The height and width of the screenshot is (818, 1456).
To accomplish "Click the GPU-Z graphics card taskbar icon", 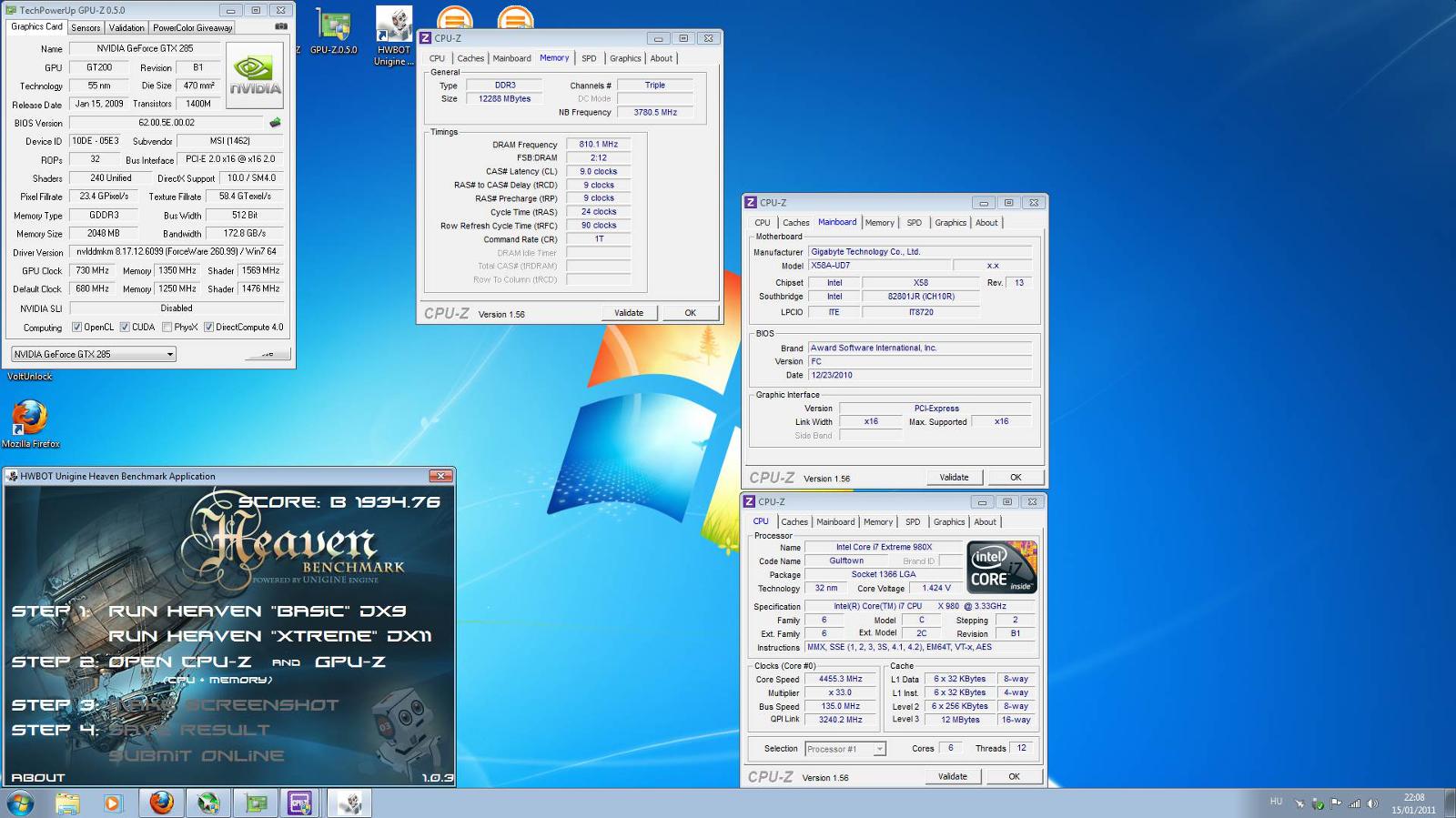I will [x=256, y=803].
